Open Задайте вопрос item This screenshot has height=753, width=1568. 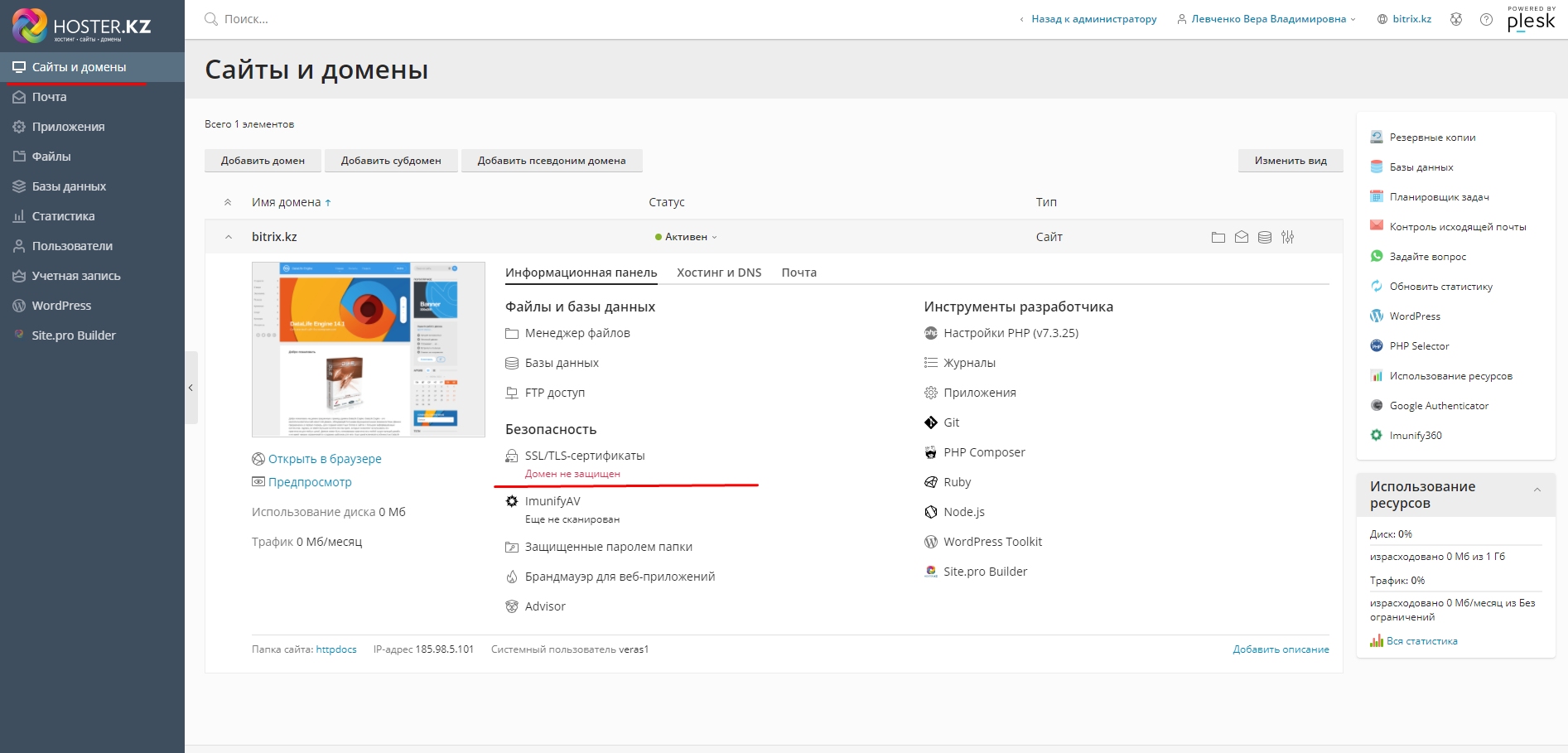coord(1427,257)
